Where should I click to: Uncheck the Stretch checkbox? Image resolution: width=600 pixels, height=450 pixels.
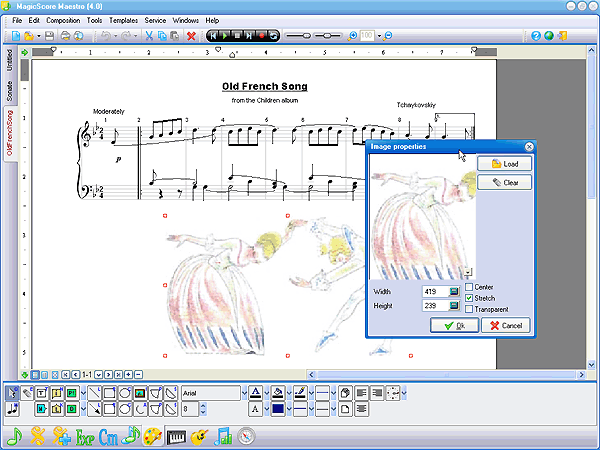(x=469, y=298)
